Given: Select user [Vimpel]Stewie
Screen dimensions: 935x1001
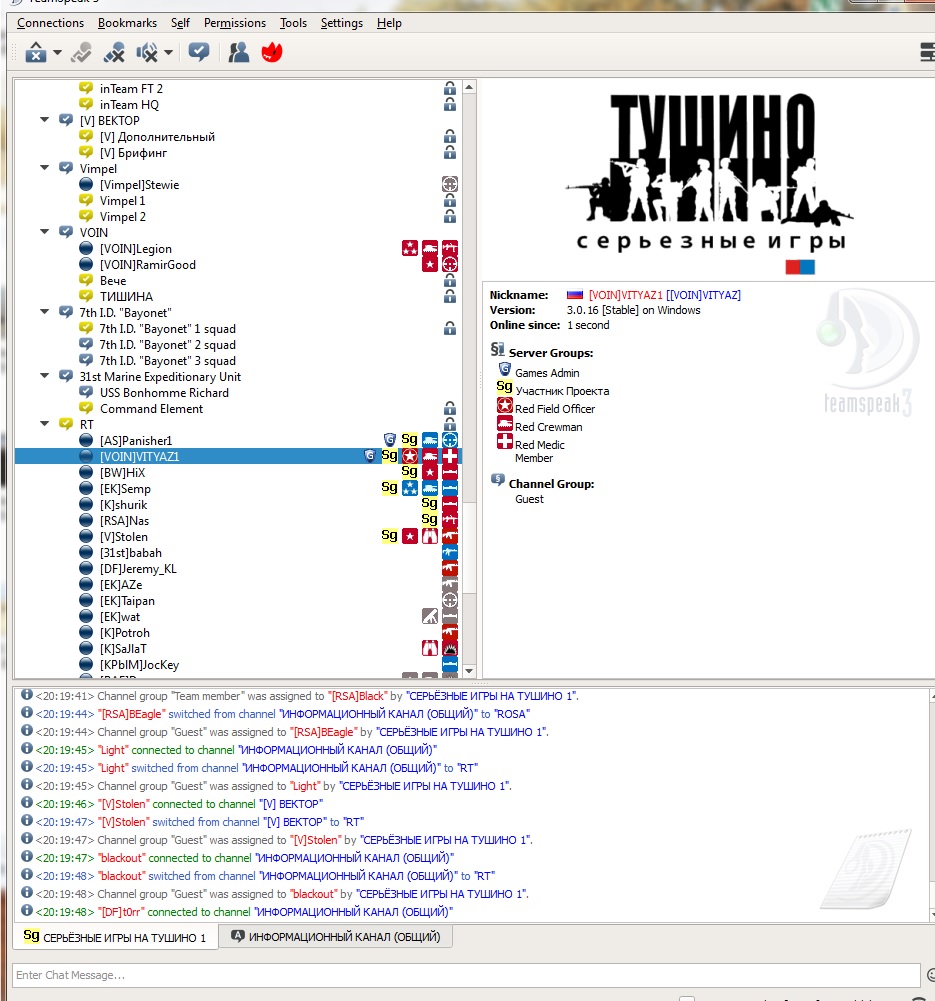Looking at the screenshot, I should tap(139, 184).
